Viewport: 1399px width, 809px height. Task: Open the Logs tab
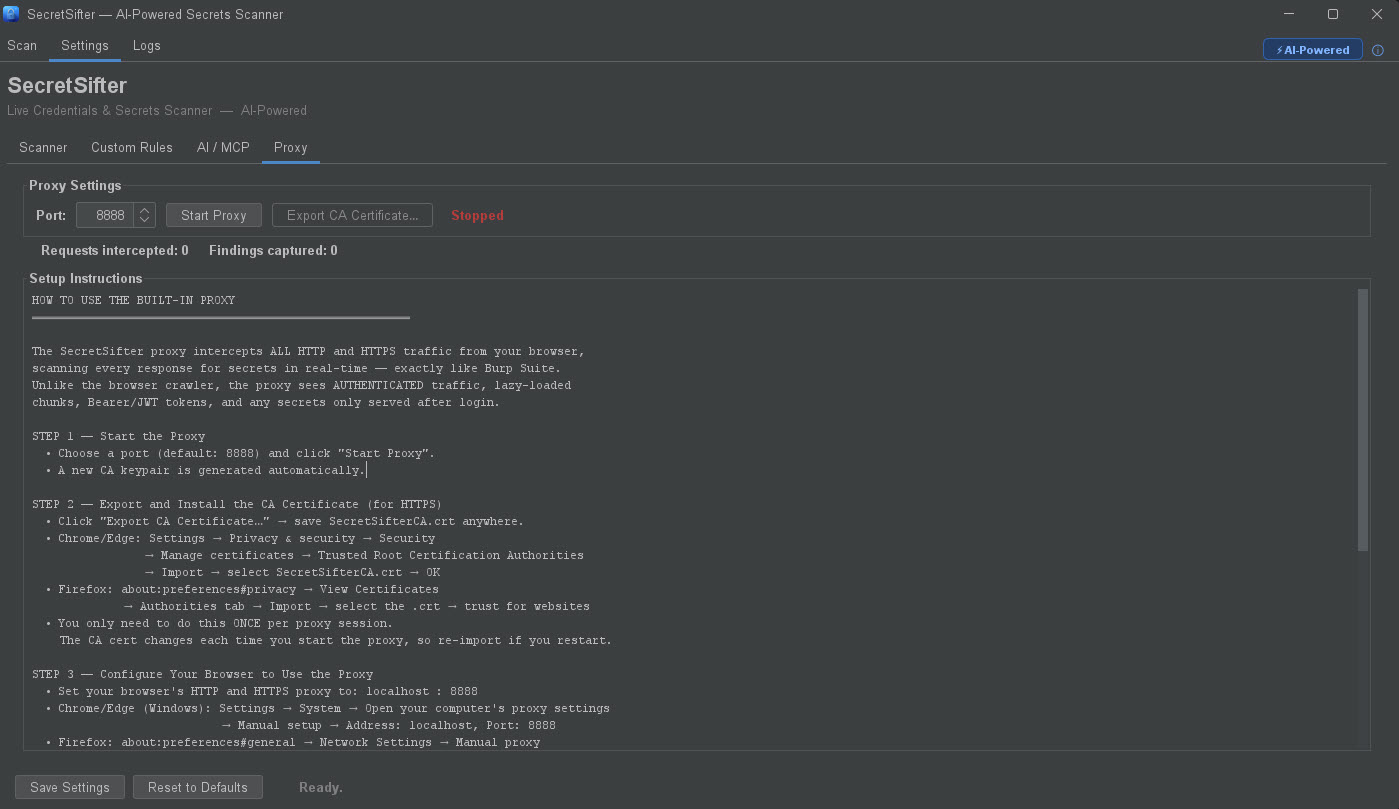(147, 46)
